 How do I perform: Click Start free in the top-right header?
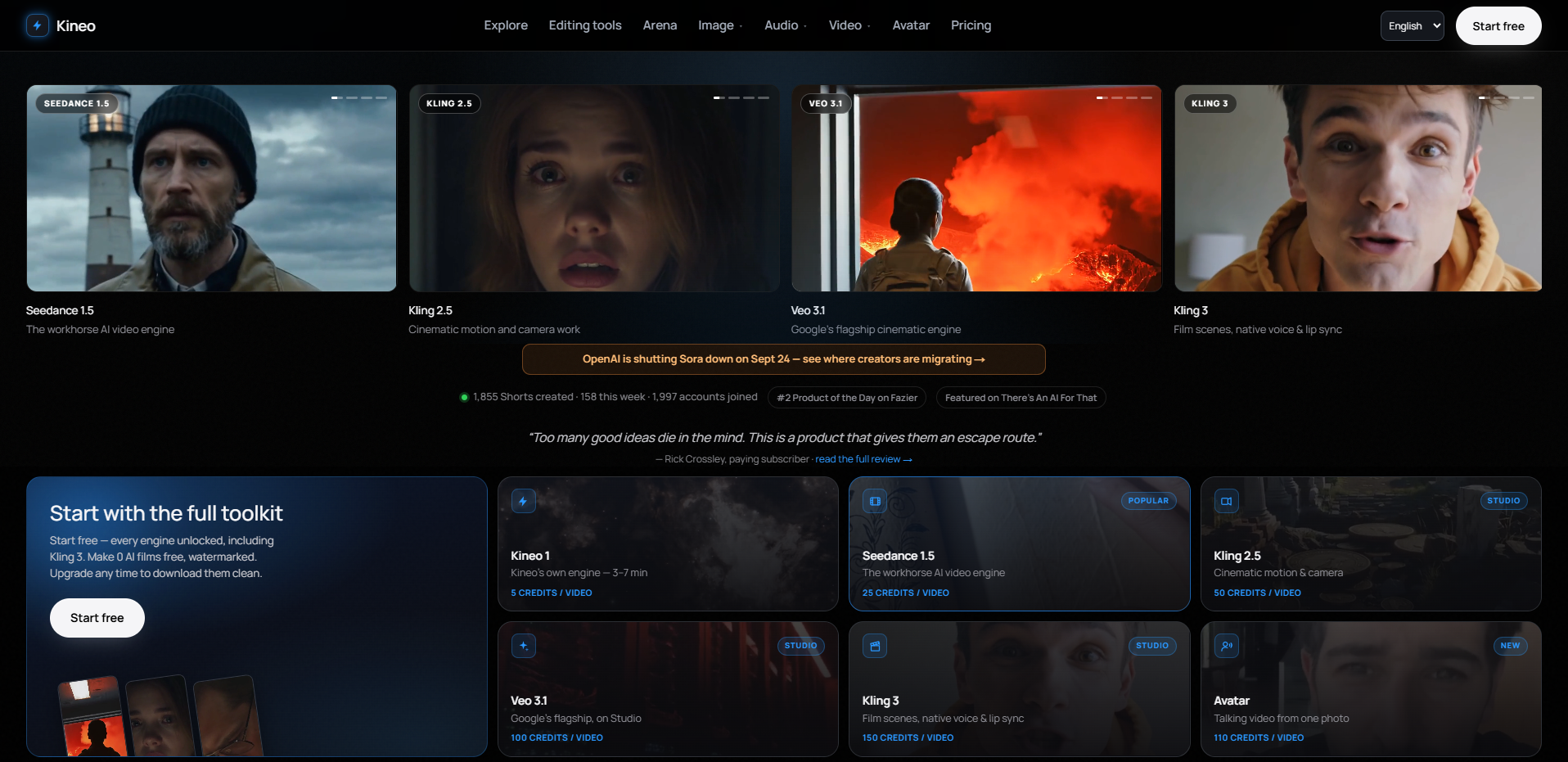[1498, 26]
